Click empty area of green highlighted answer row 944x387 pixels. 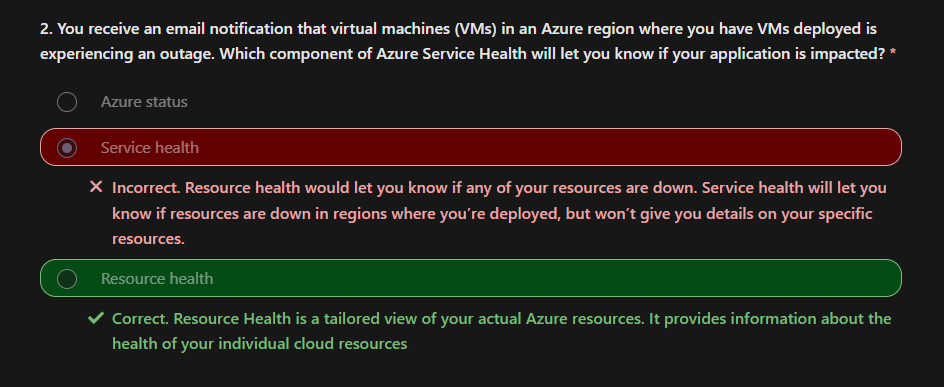pos(542,279)
